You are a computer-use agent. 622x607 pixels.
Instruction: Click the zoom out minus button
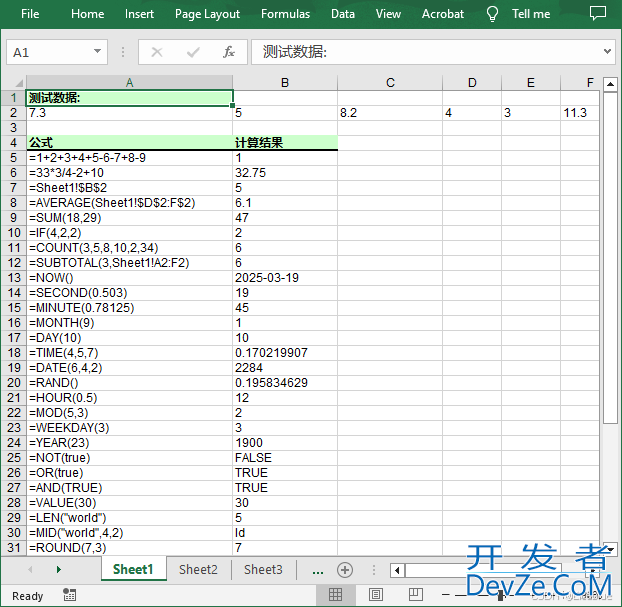point(445,594)
